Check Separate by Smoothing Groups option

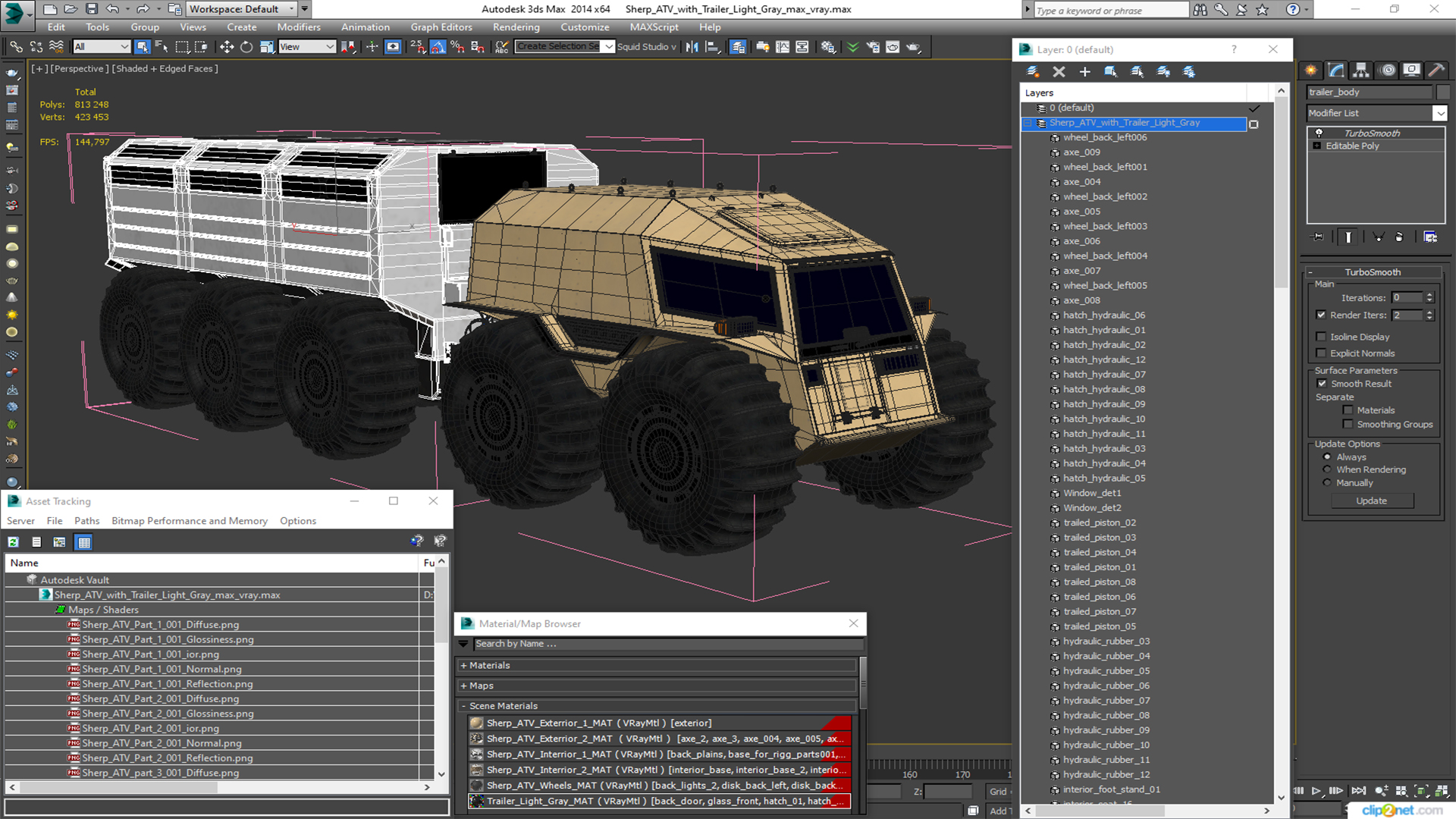coord(1348,425)
